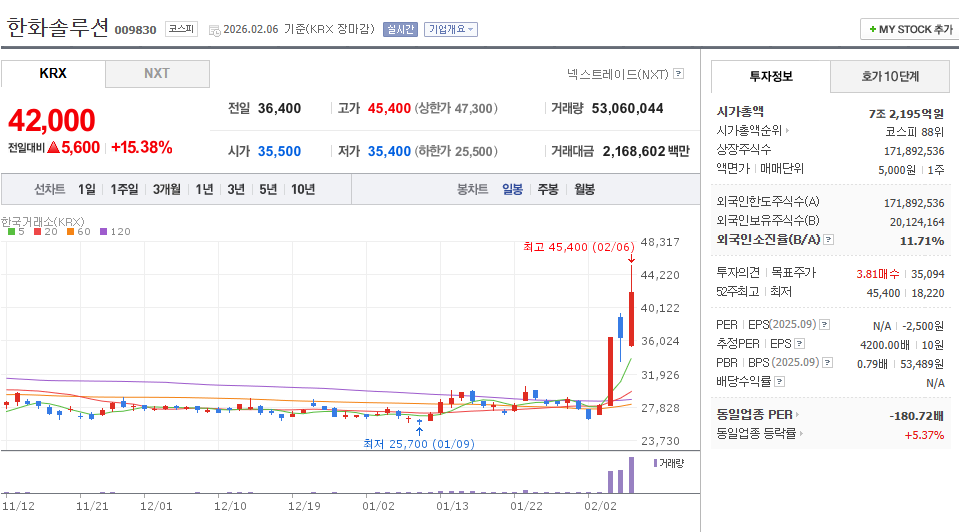Expand the 시가총액순위 arrow

(x=787, y=130)
